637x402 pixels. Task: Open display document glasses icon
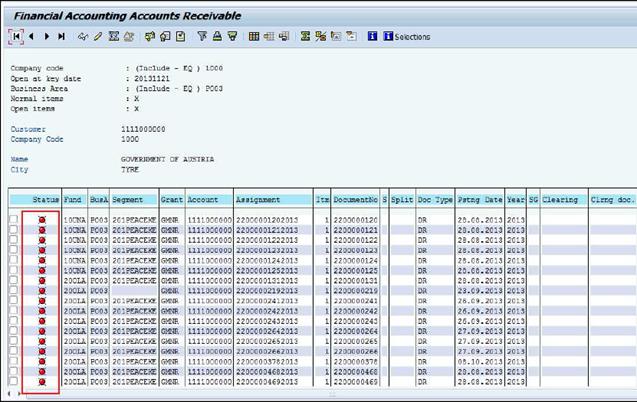click(83, 37)
